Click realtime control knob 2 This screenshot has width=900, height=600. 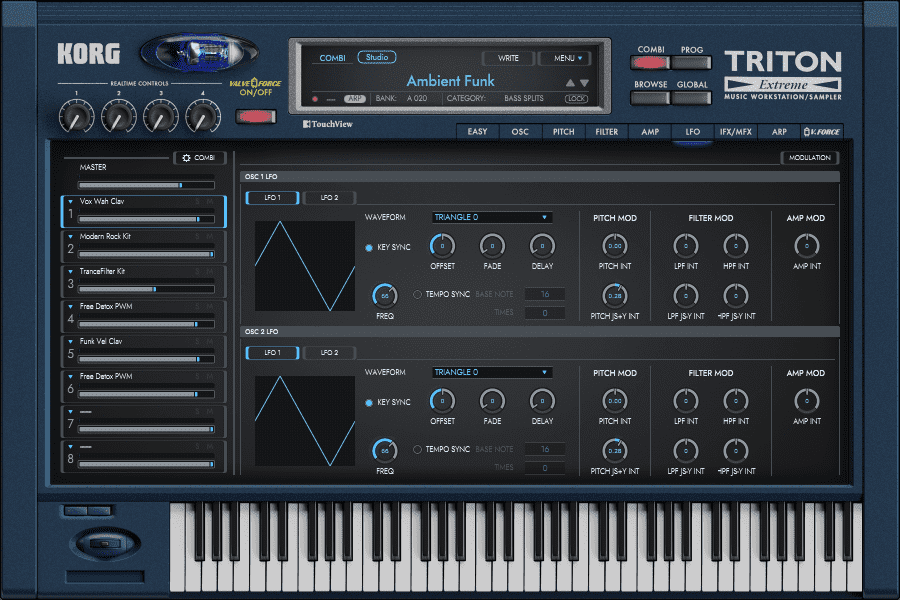click(119, 115)
